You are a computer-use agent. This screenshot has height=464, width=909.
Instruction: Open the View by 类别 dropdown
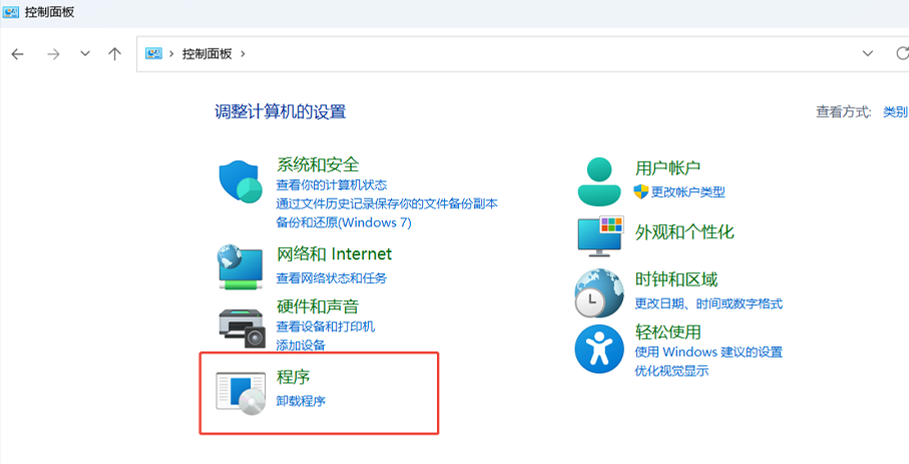[x=894, y=112]
